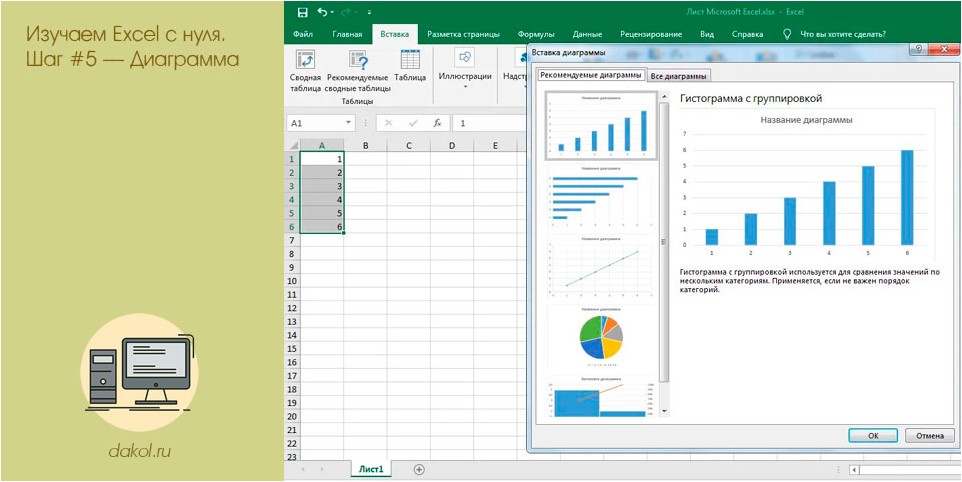The image size is (962, 482).
Task: Select column header D
Action: click(x=452, y=145)
